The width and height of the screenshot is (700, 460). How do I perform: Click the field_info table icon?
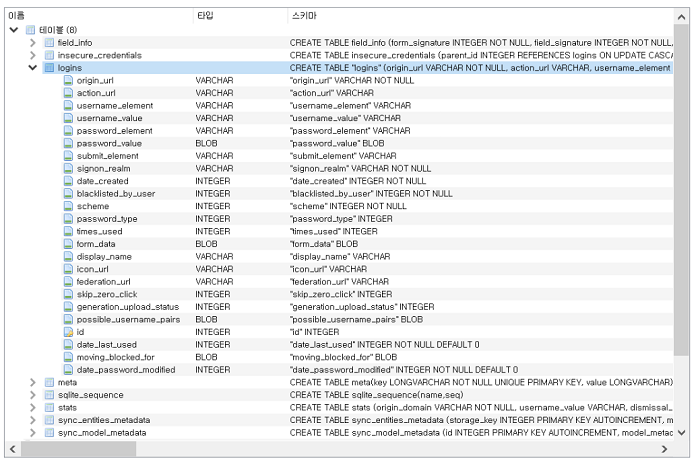click(x=50, y=43)
